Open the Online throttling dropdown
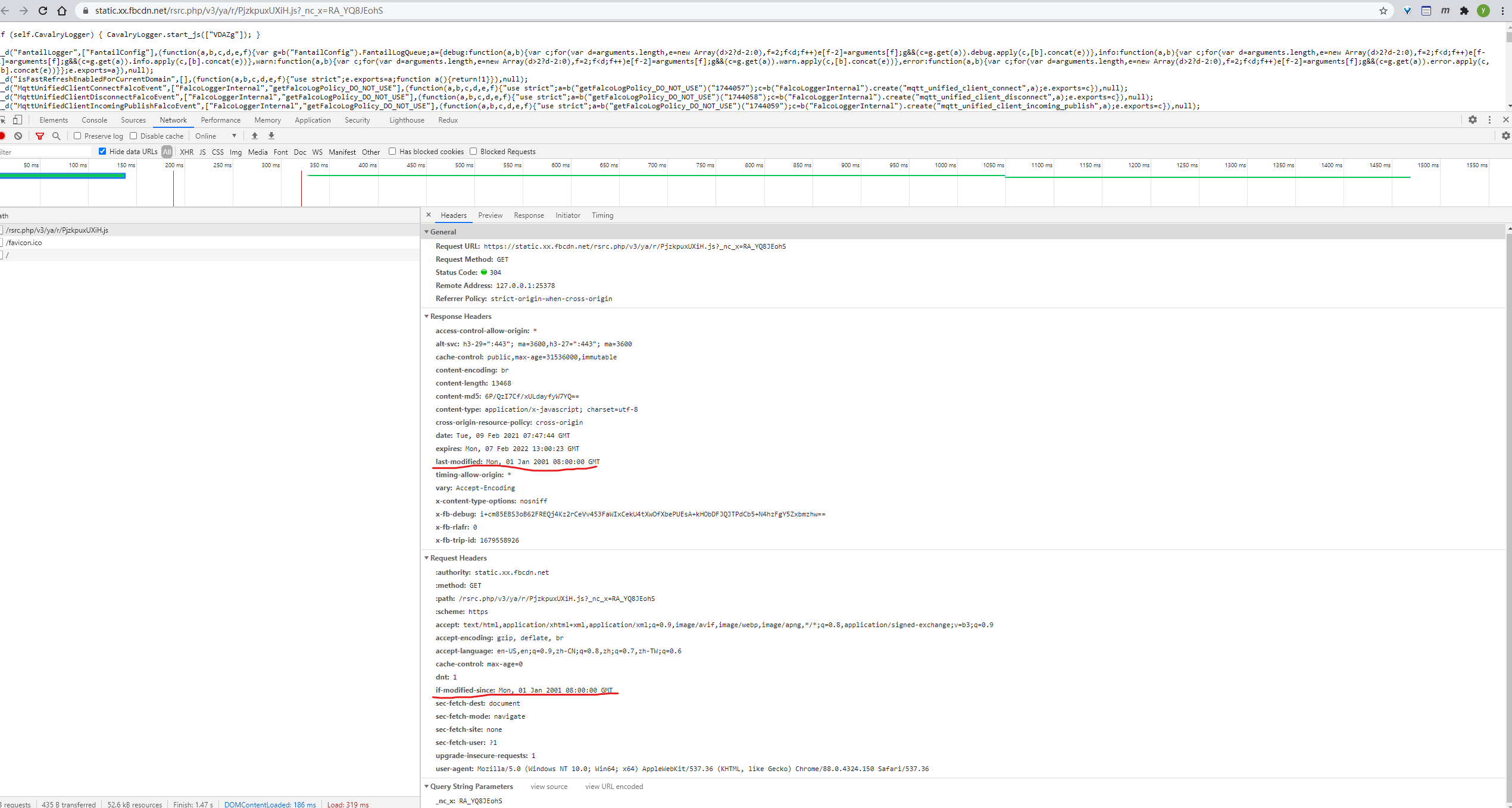The height and width of the screenshot is (808, 1512). point(215,136)
